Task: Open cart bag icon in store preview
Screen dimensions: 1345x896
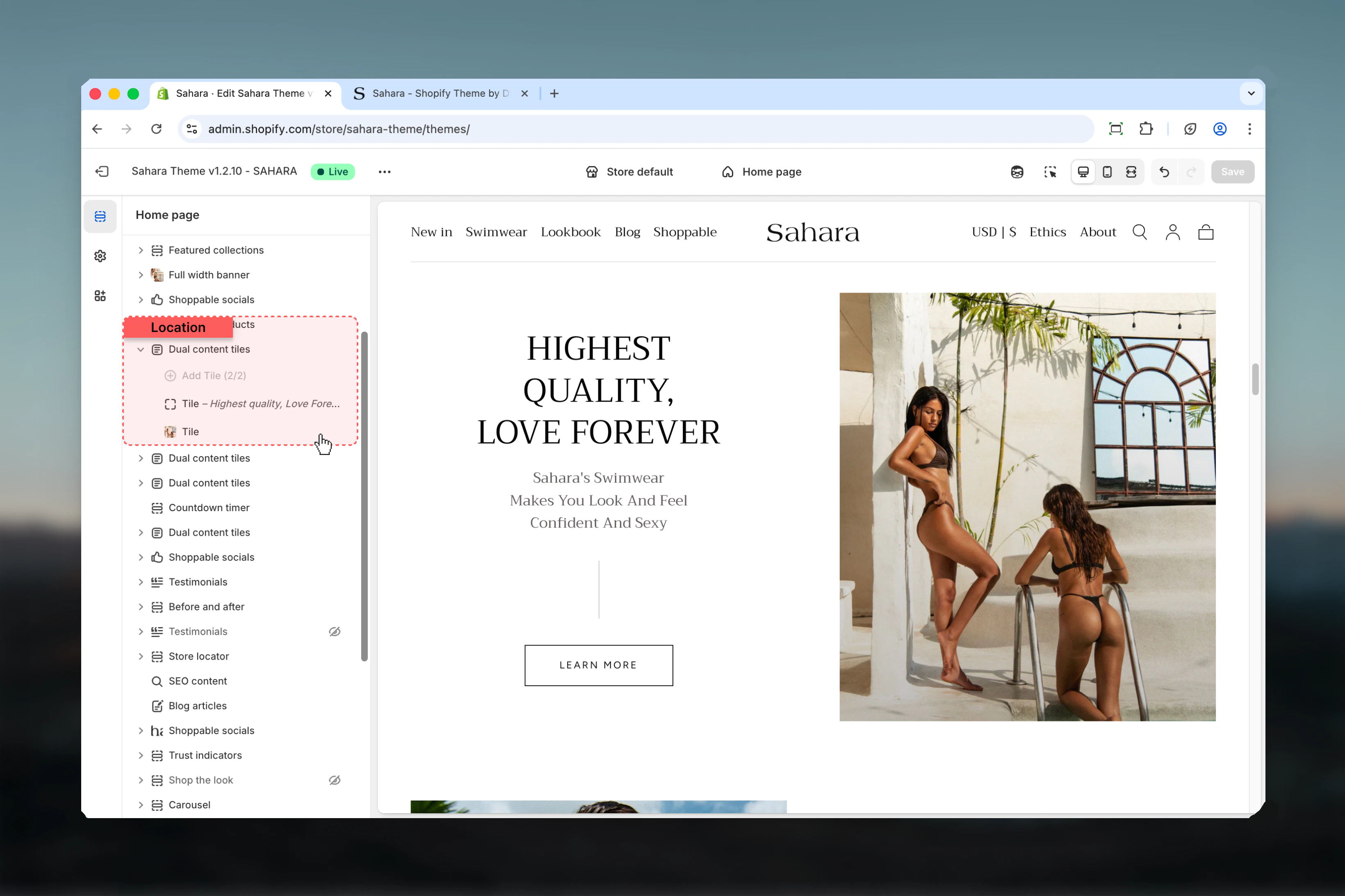Action: (x=1206, y=232)
